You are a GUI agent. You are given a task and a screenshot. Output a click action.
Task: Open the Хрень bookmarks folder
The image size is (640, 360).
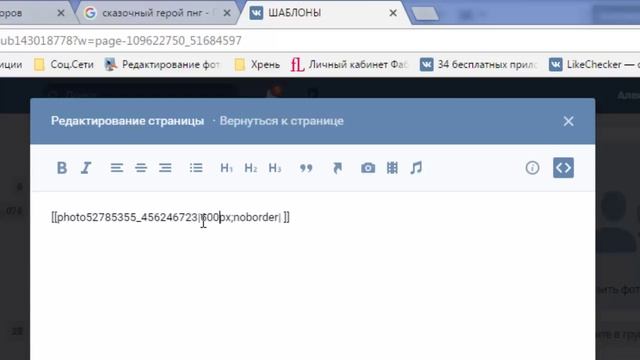click(x=257, y=64)
